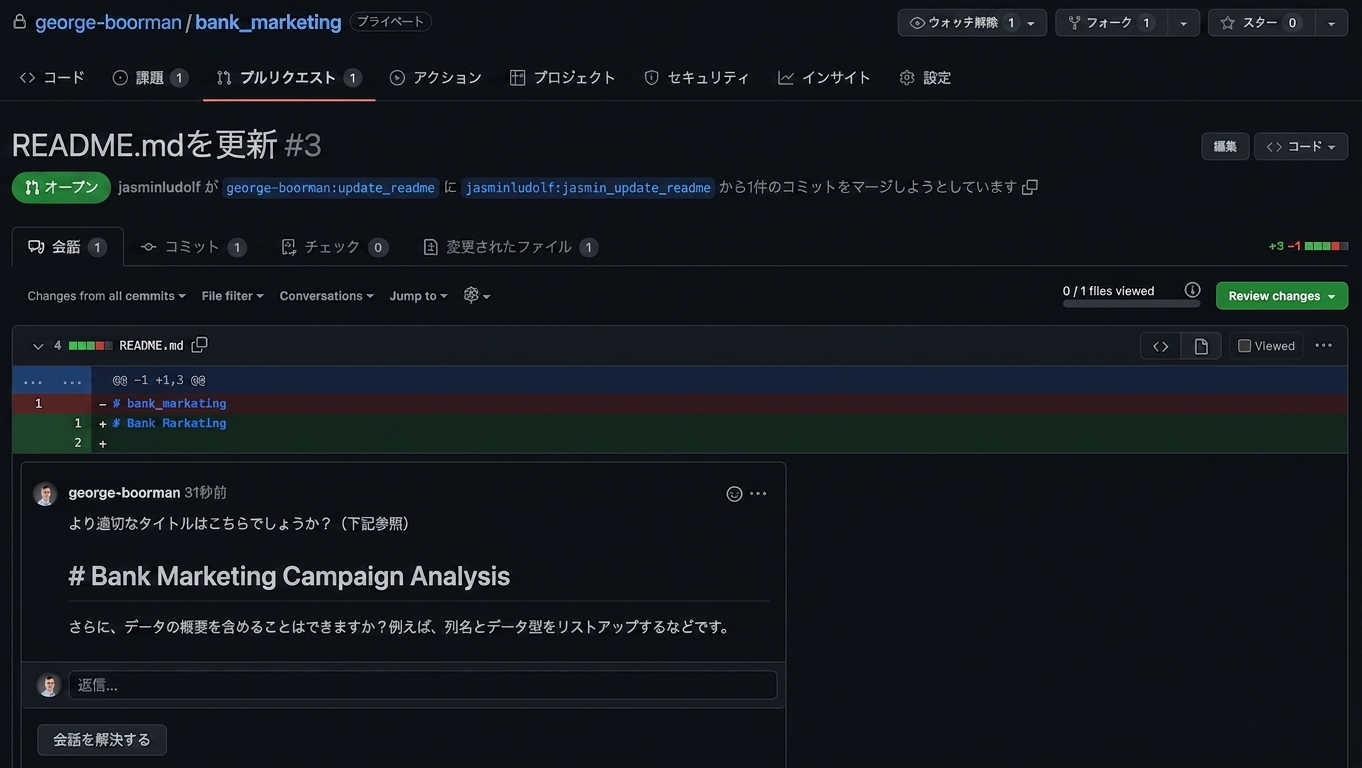The image size is (1362, 768).
Task: Click the スター button
Action: point(1261,23)
